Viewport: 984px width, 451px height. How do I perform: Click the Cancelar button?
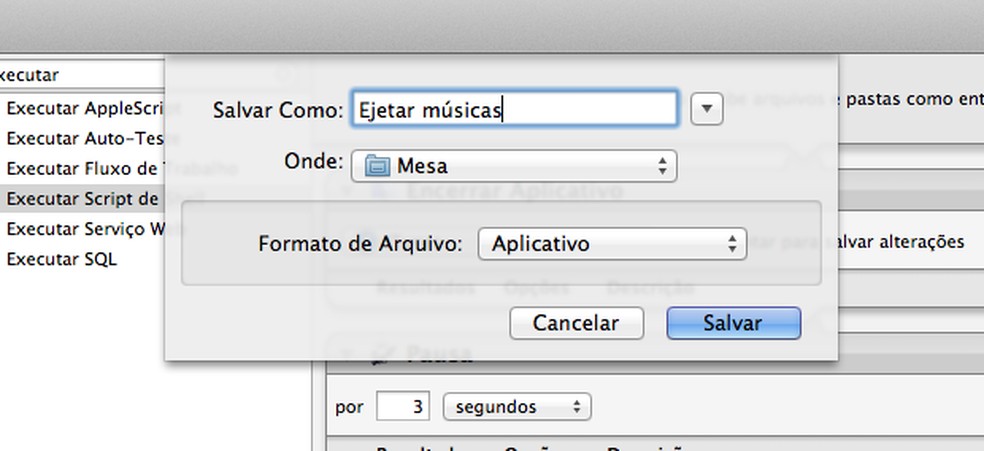click(576, 323)
